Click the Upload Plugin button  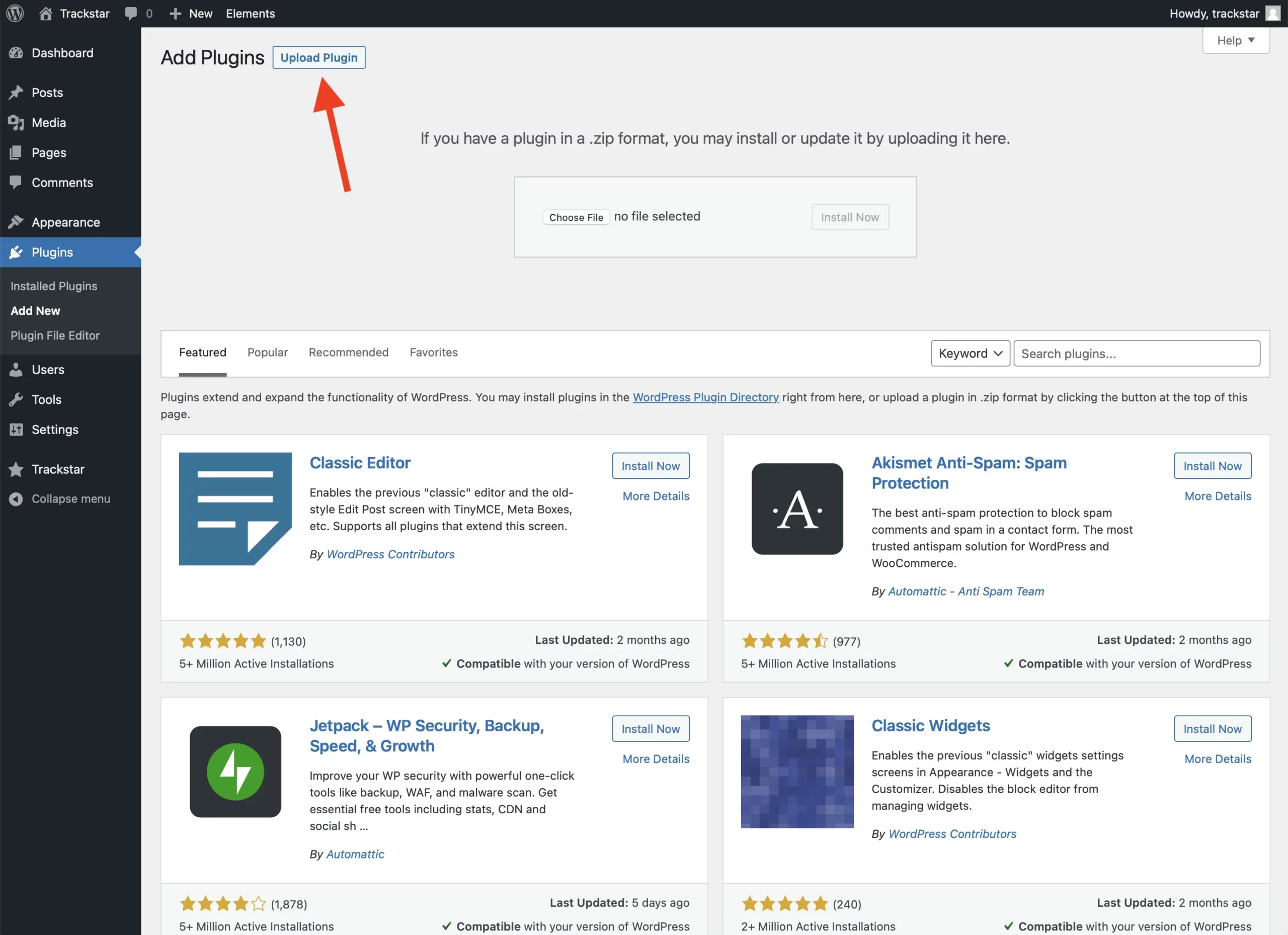click(318, 57)
